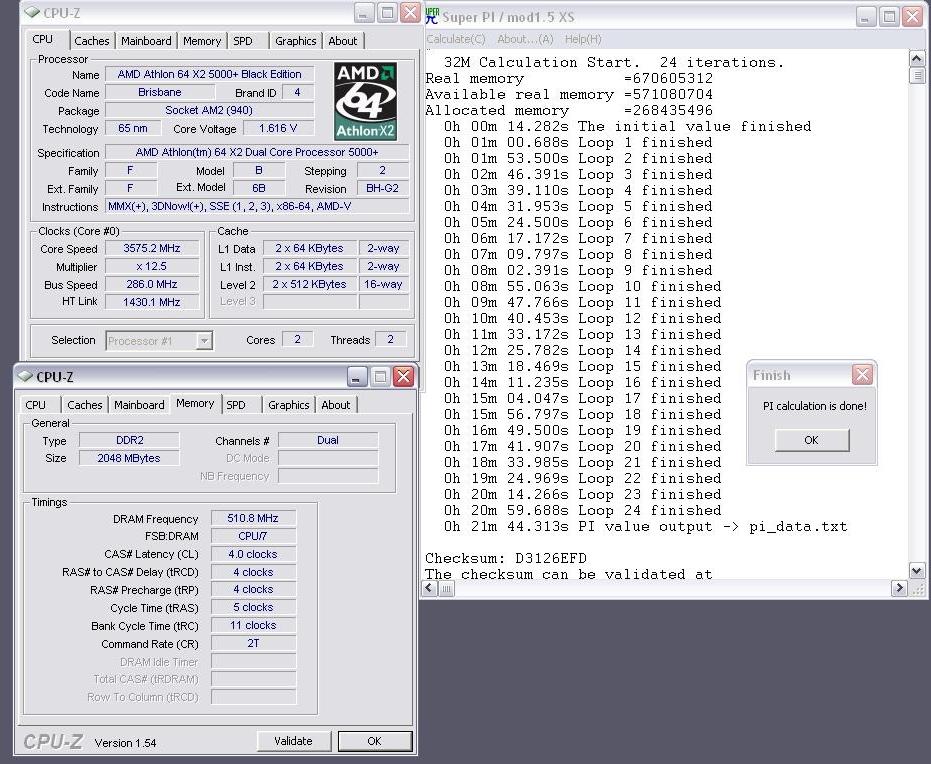
Task: Click the Core Voltage value 1.616 V
Action: 278,128
